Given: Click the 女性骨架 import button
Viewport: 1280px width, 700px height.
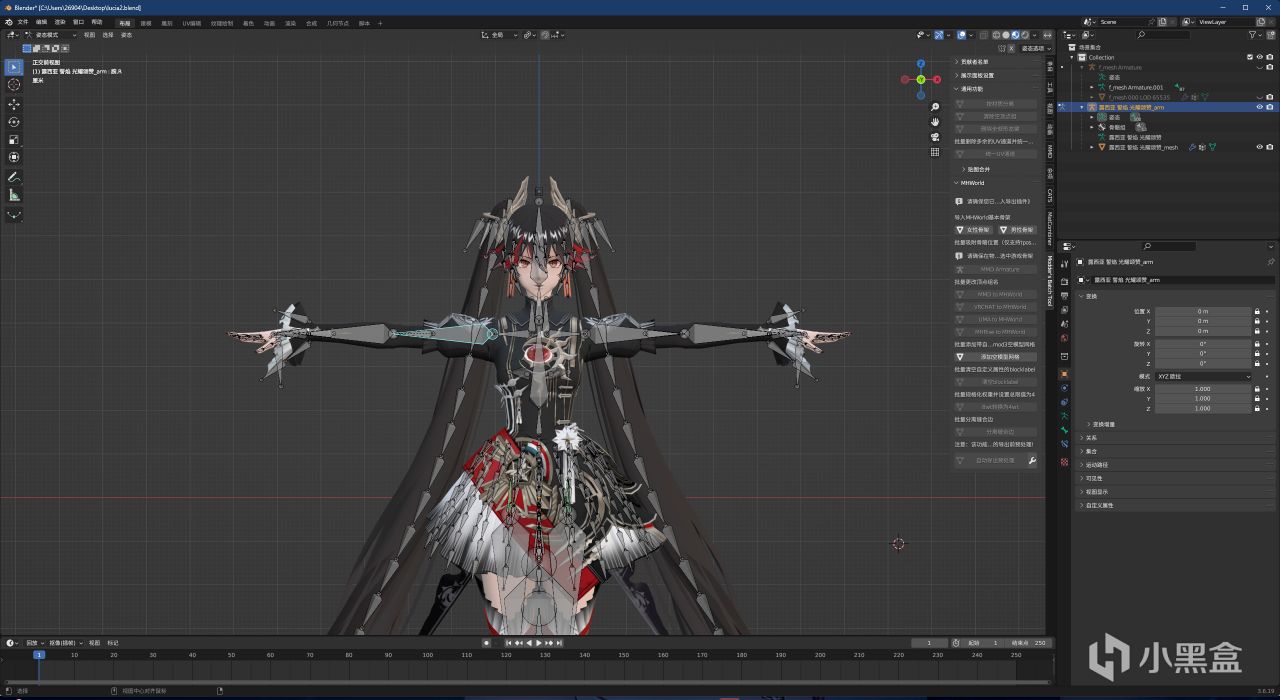Looking at the screenshot, I should pos(973,230).
